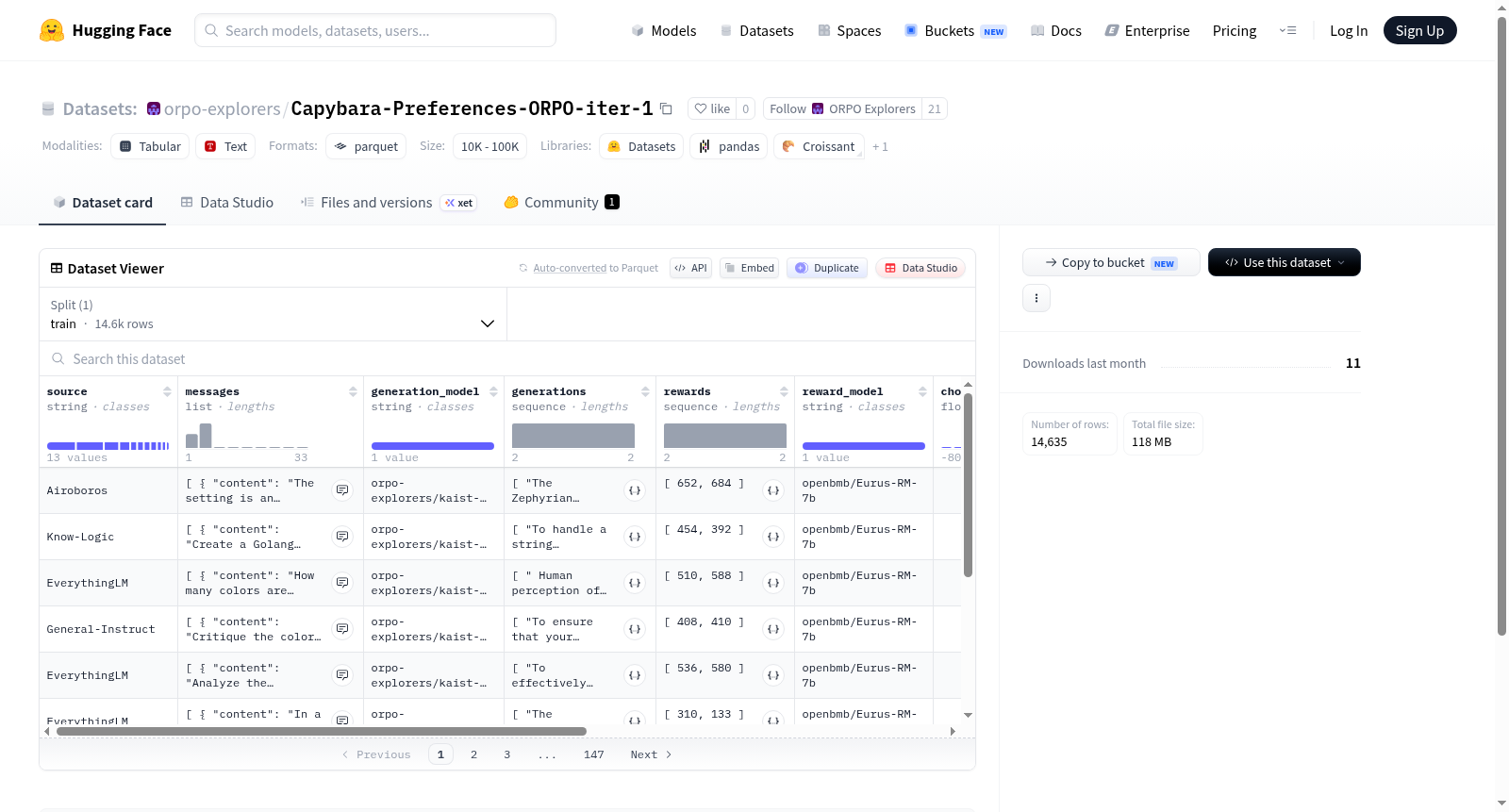
Task: Click the heart like icon
Action: coord(701,108)
